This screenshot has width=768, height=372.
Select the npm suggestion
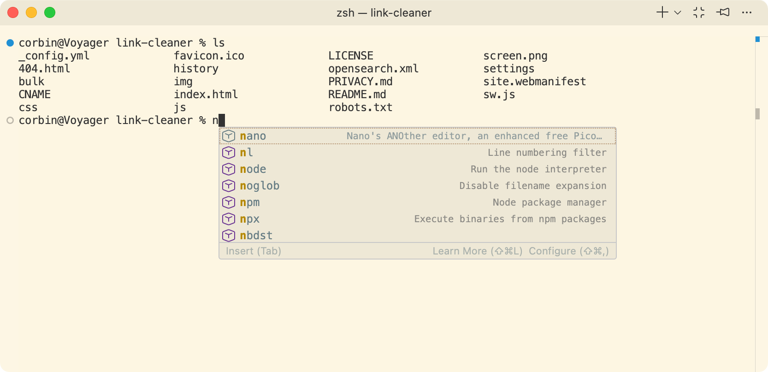[417, 203]
